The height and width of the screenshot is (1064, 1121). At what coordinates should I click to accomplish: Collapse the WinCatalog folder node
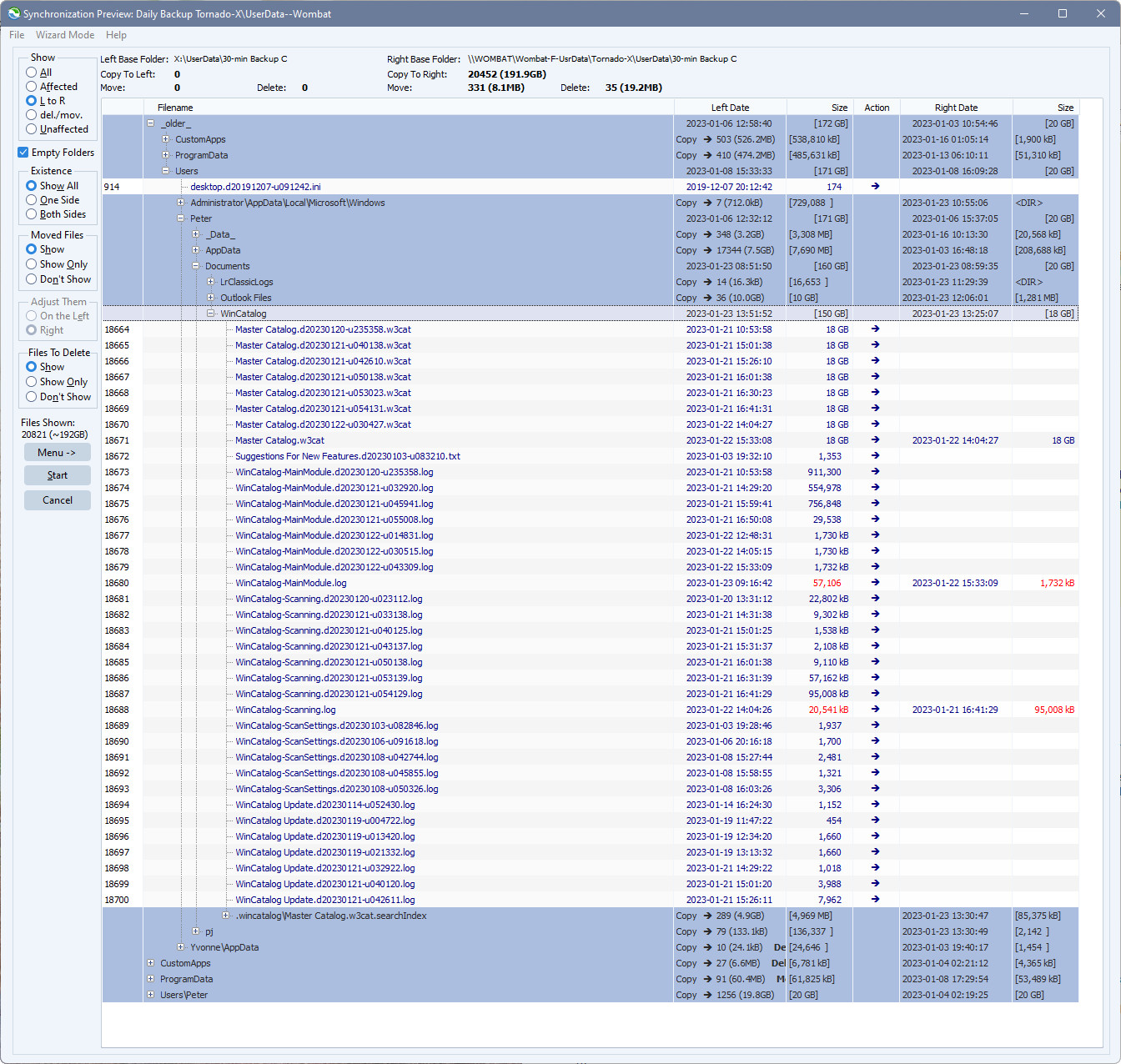point(211,314)
